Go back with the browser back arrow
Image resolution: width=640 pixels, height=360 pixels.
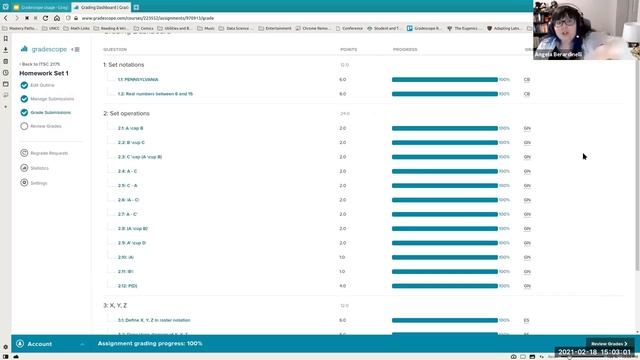[6, 18]
